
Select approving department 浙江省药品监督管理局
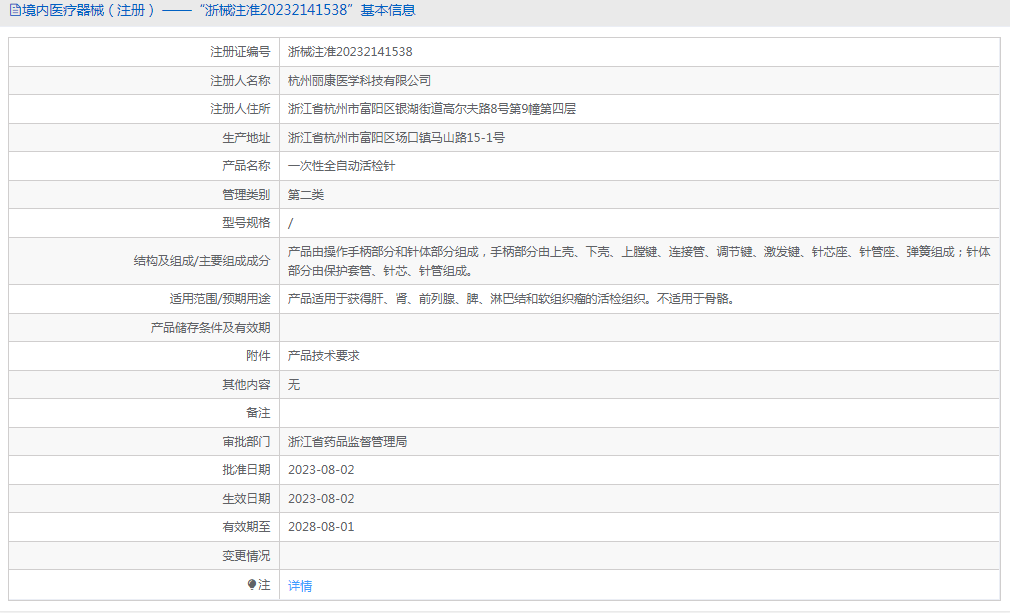click(x=347, y=442)
